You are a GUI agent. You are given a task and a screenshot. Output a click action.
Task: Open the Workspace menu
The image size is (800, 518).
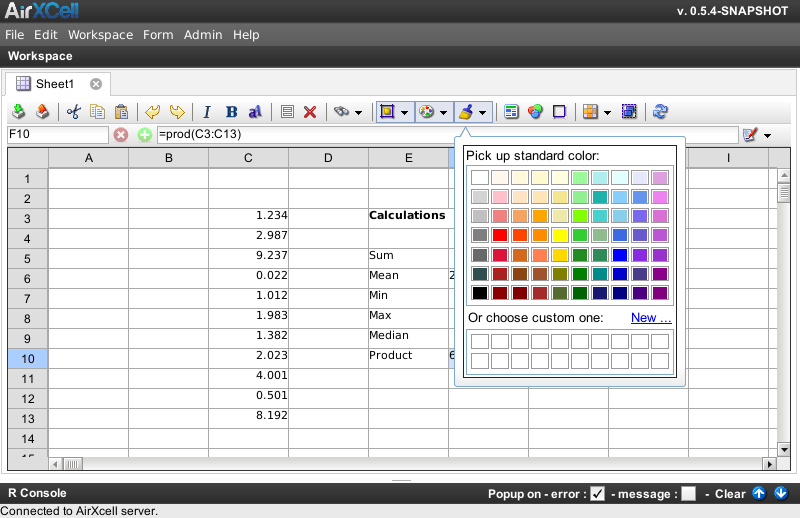tap(100, 35)
